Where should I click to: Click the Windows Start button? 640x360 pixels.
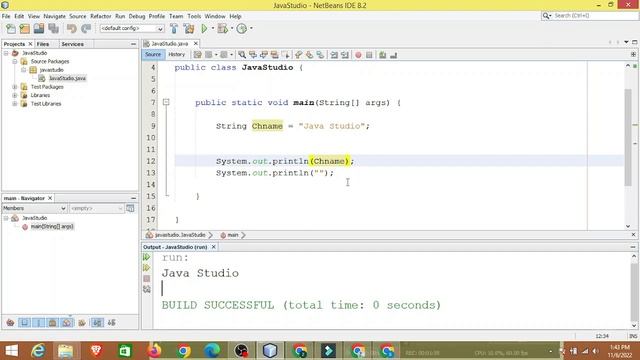[x=11, y=351]
